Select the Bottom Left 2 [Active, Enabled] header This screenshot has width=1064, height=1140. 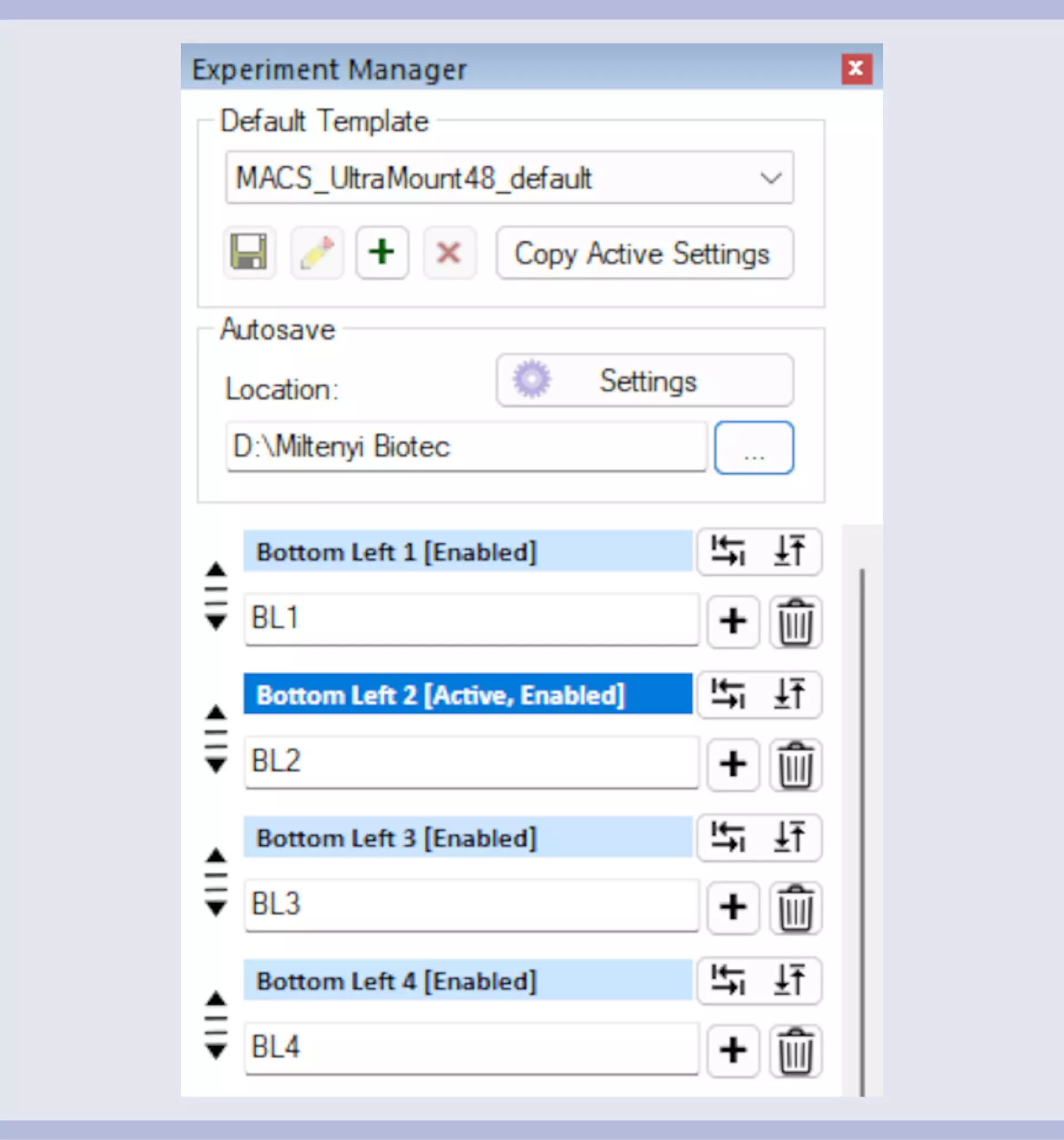[x=468, y=694]
